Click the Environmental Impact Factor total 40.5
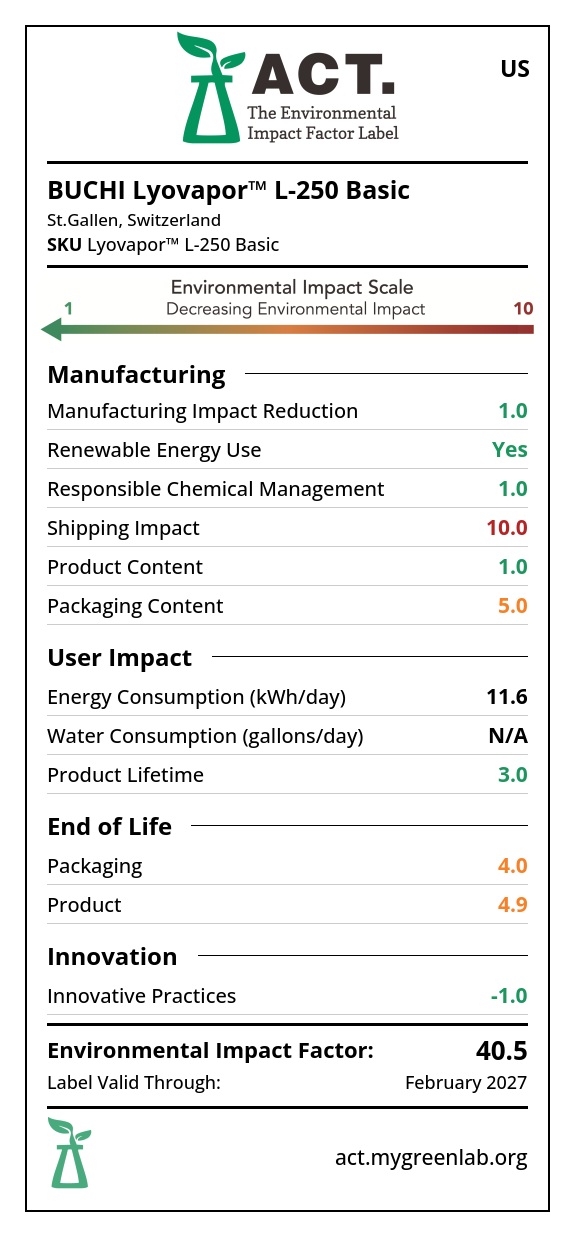The height and width of the screenshot is (1237, 575). click(501, 1051)
